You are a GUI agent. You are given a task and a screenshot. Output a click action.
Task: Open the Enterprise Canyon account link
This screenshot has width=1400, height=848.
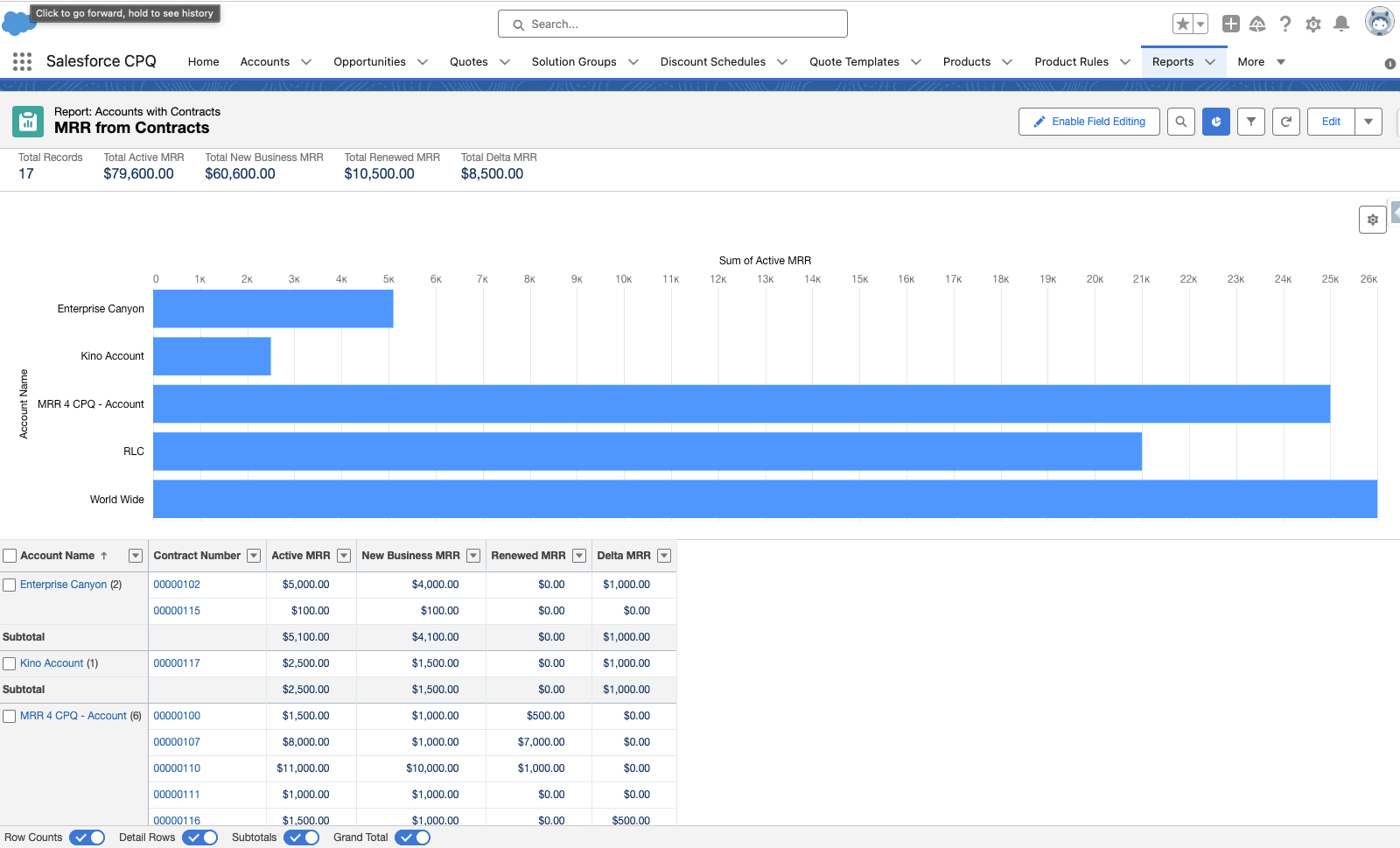click(x=64, y=585)
